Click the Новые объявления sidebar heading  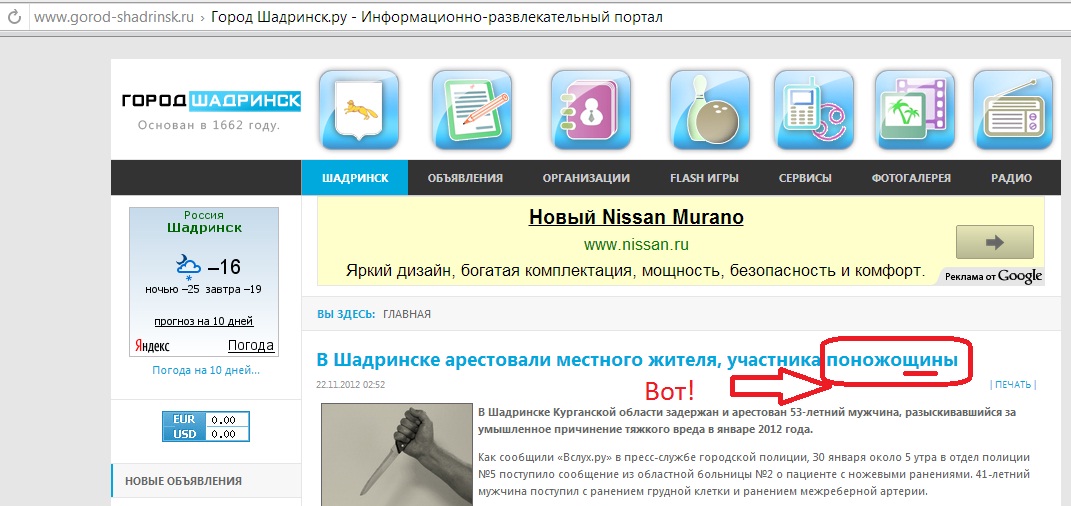pos(183,481)
